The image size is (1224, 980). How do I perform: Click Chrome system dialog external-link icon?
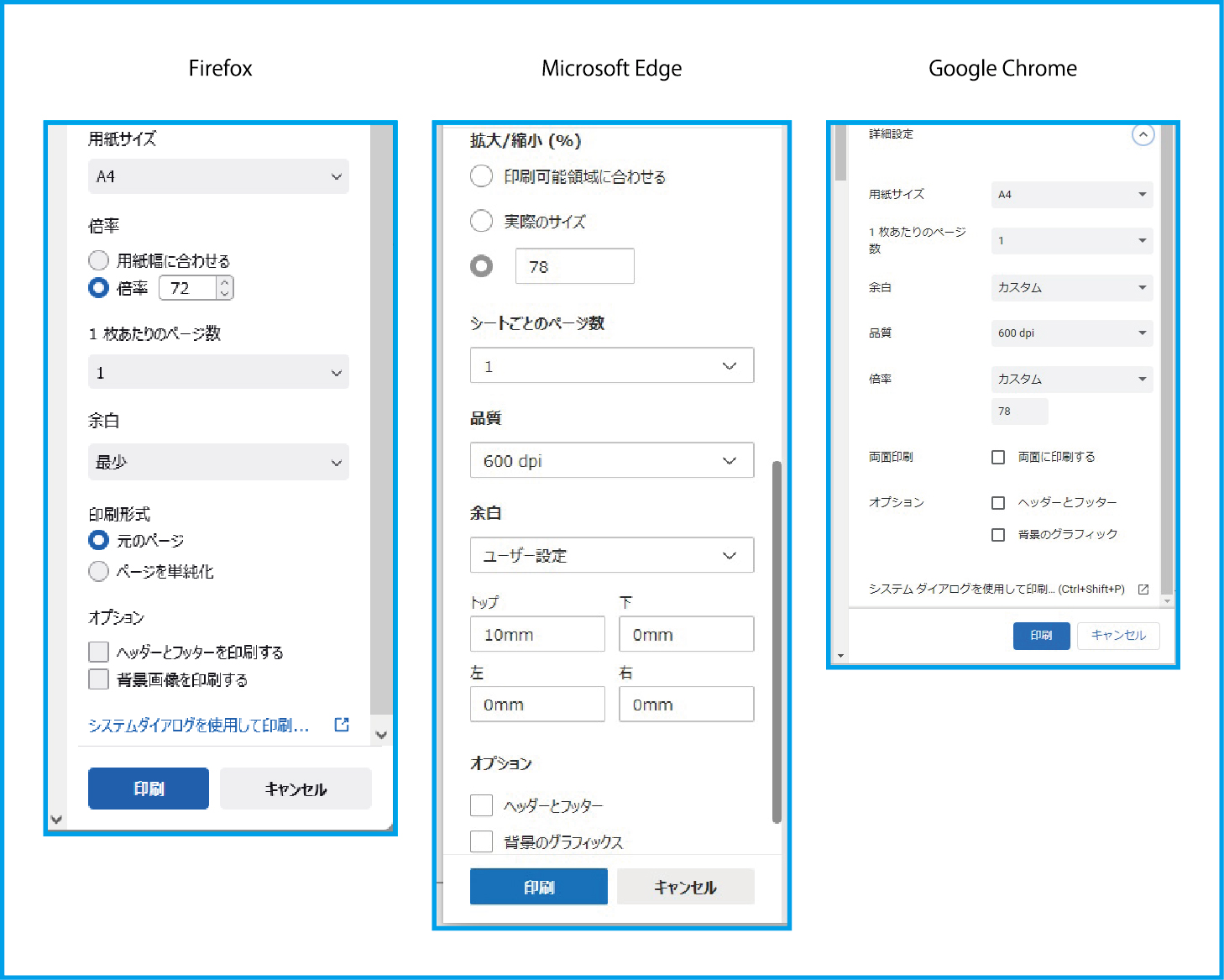1143,590
